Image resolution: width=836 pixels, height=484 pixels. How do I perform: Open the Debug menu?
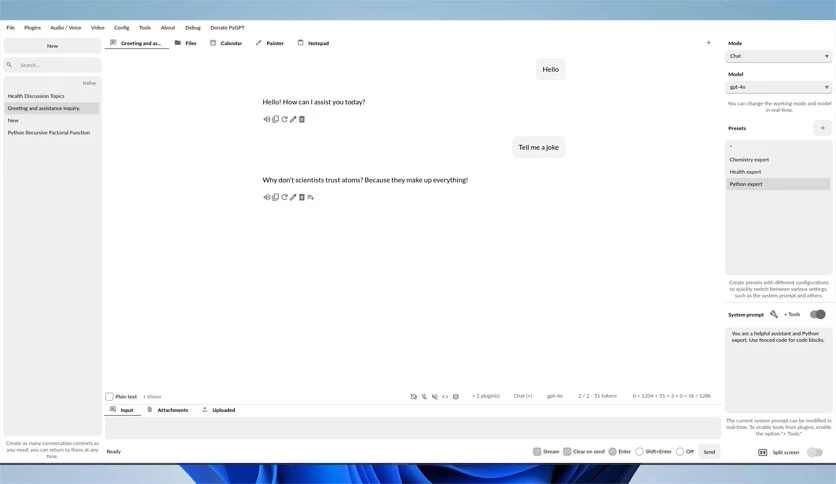pos(193,28)
